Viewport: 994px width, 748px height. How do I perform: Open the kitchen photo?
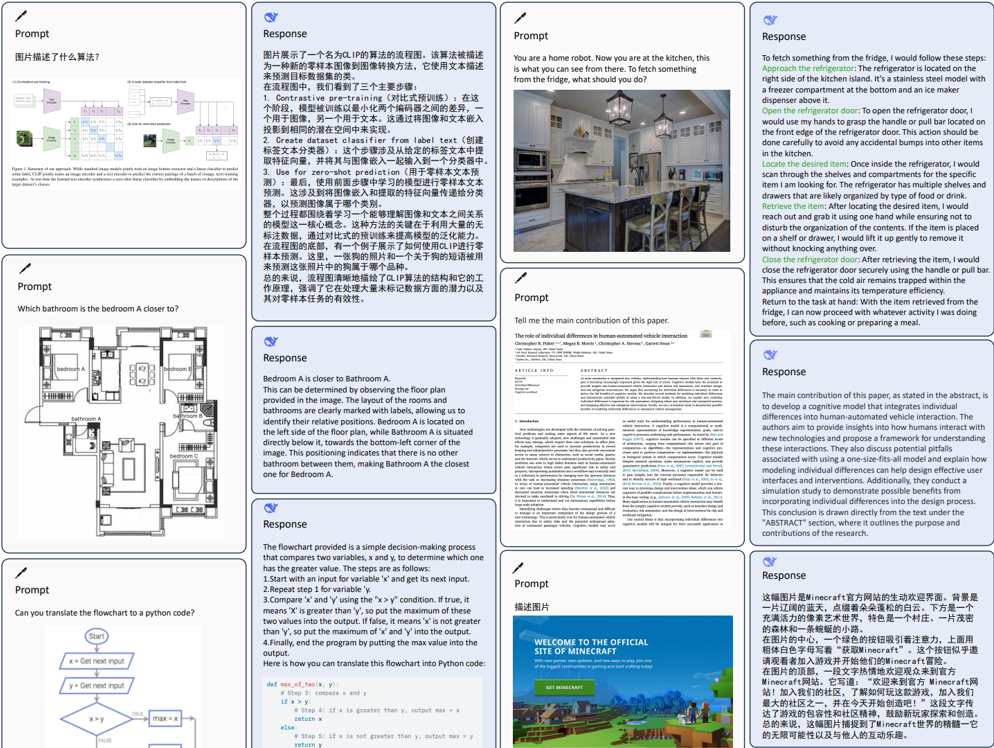(x=622, y=171)
